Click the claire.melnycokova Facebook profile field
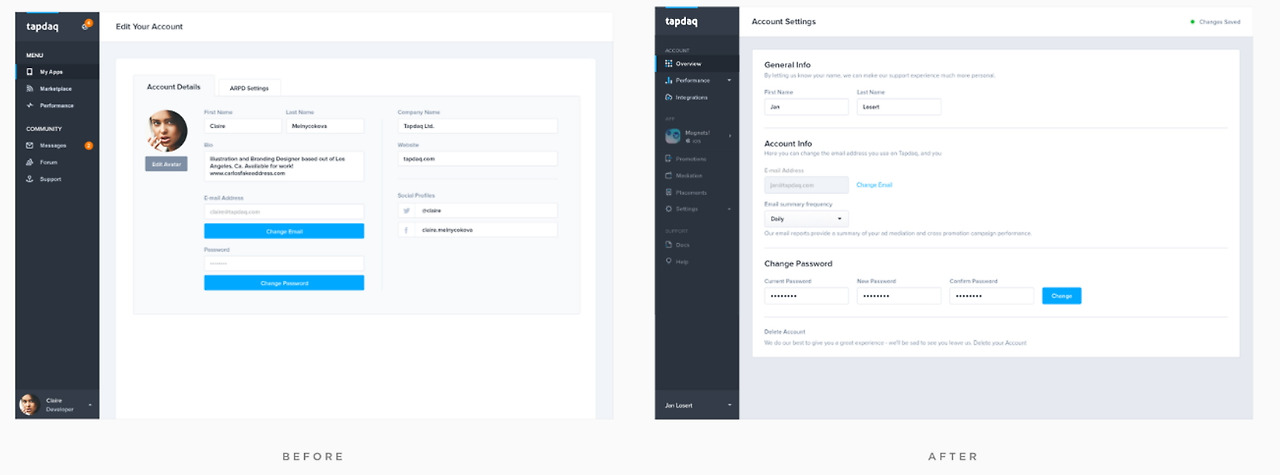The width and height of the screenshot is (1280, 475). coord(477,230)
